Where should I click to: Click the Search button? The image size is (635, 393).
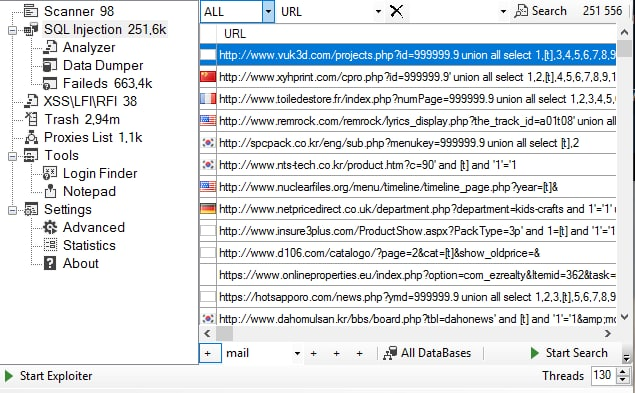point(540,11)
